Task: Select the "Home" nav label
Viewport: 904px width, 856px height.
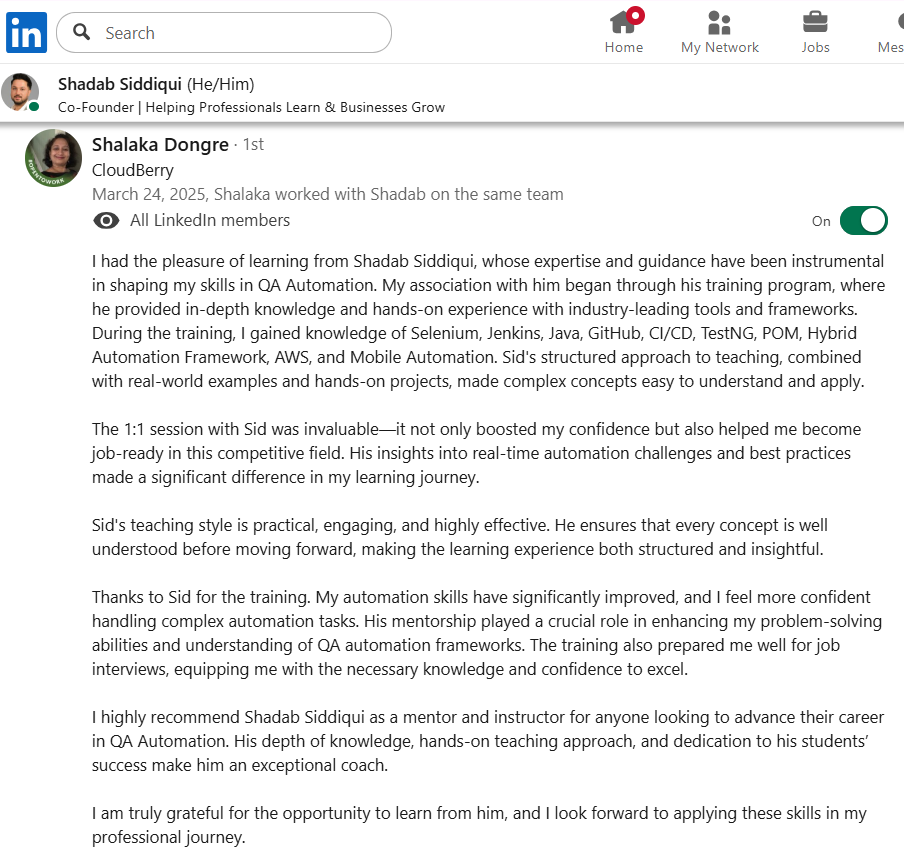Action: pos(623,47)
